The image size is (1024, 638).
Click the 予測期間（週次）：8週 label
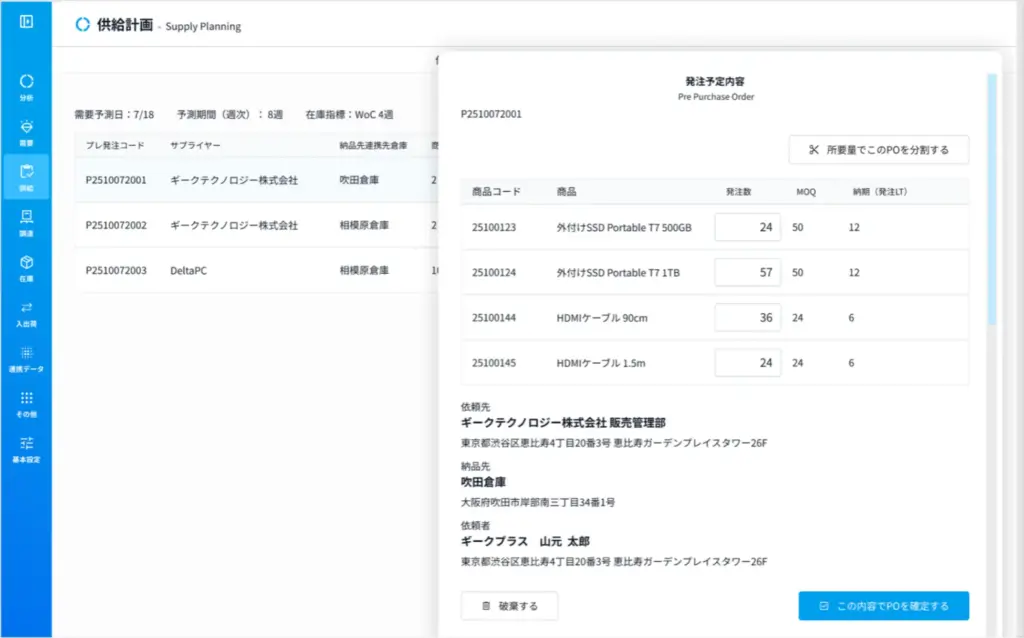tap(229, 114)
